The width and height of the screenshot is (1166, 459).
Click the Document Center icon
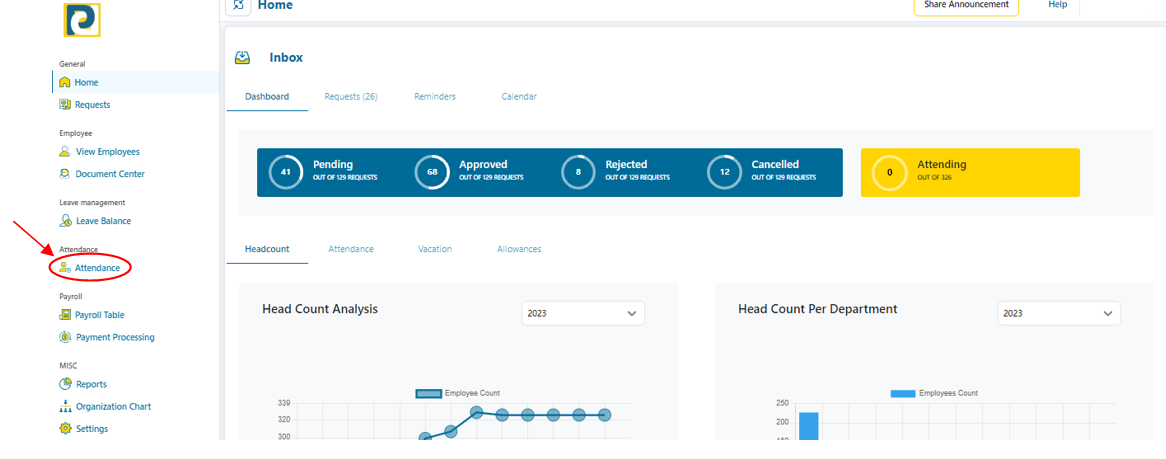[65, 174]
